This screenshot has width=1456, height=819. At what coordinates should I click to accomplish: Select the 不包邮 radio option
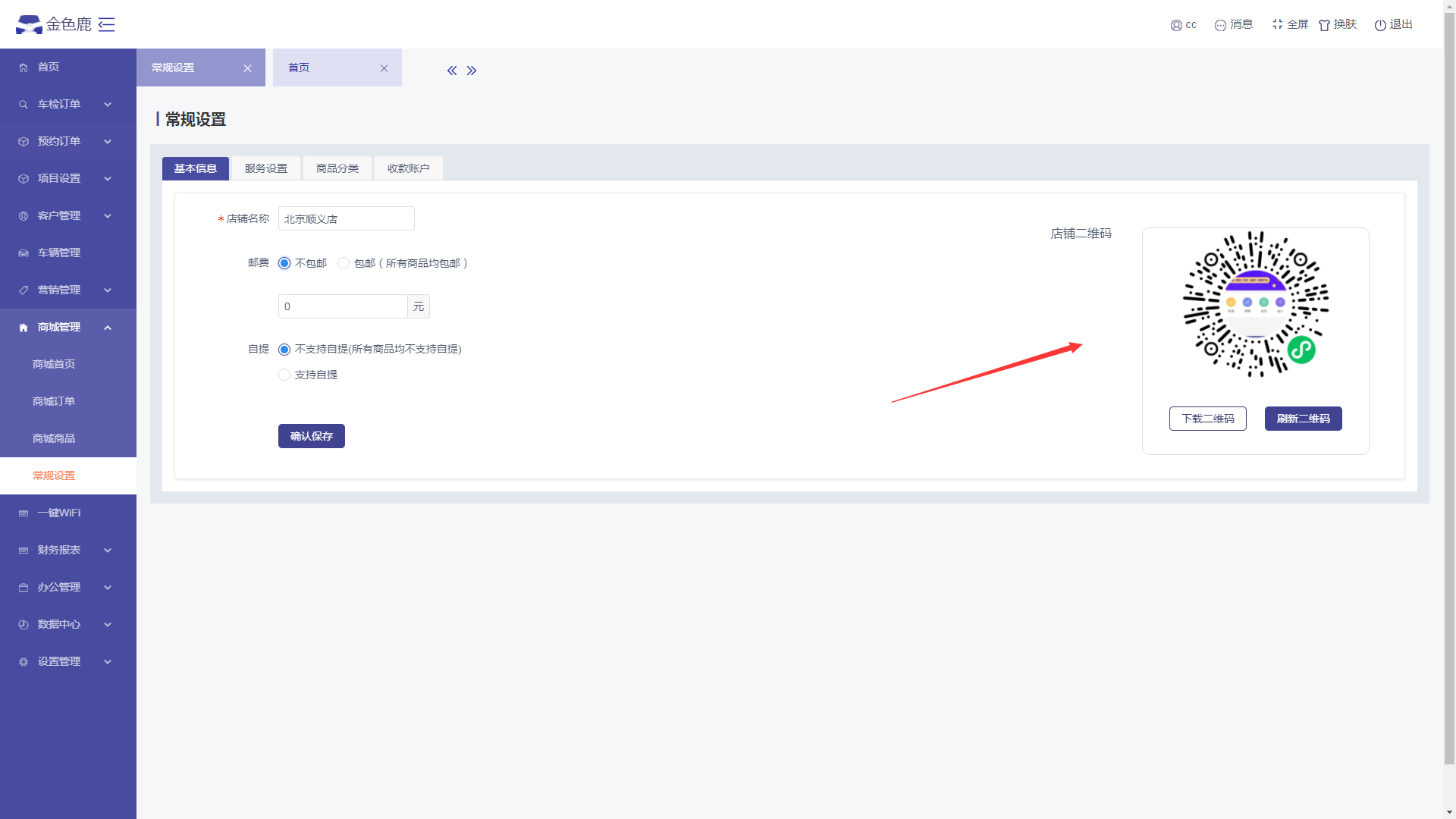(x=284, y=263)
